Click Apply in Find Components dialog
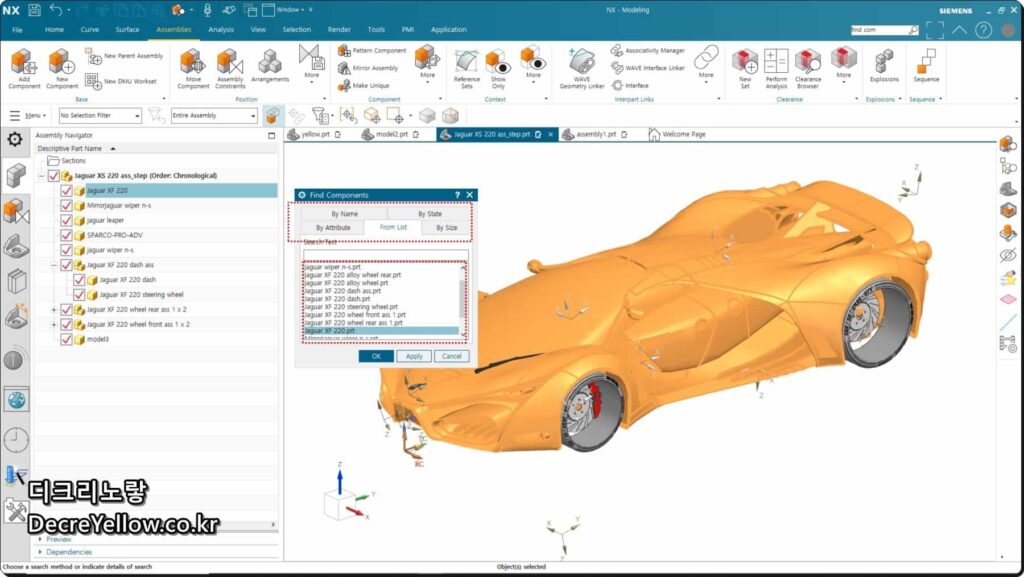This screenshot has width=1024, height=577. point(414,356)
